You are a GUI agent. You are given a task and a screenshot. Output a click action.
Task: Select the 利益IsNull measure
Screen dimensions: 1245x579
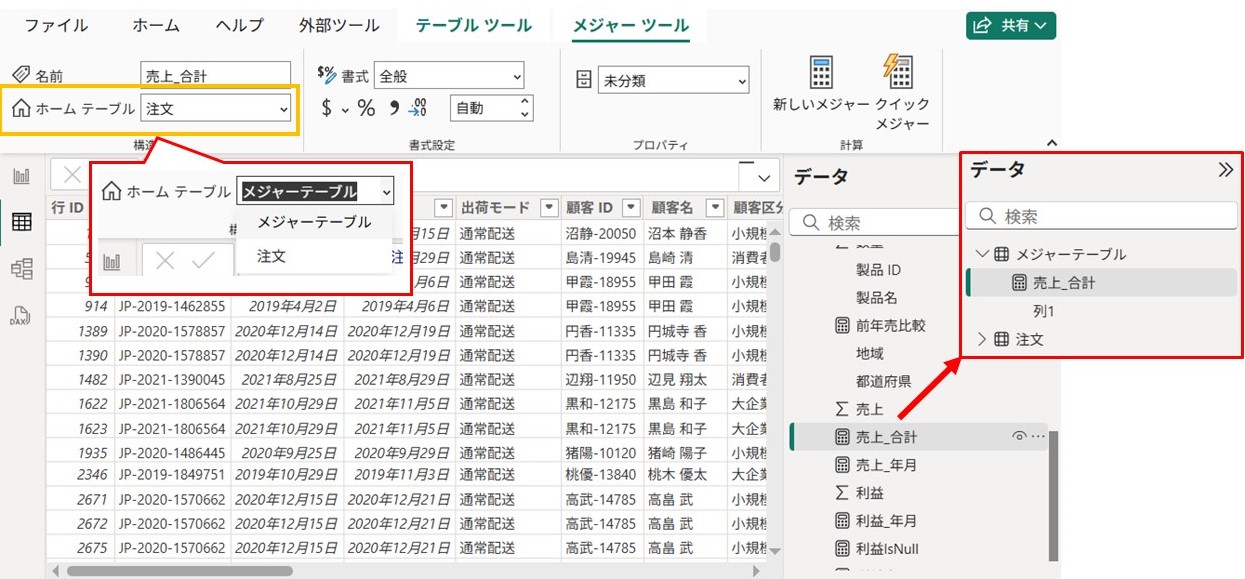887,549
